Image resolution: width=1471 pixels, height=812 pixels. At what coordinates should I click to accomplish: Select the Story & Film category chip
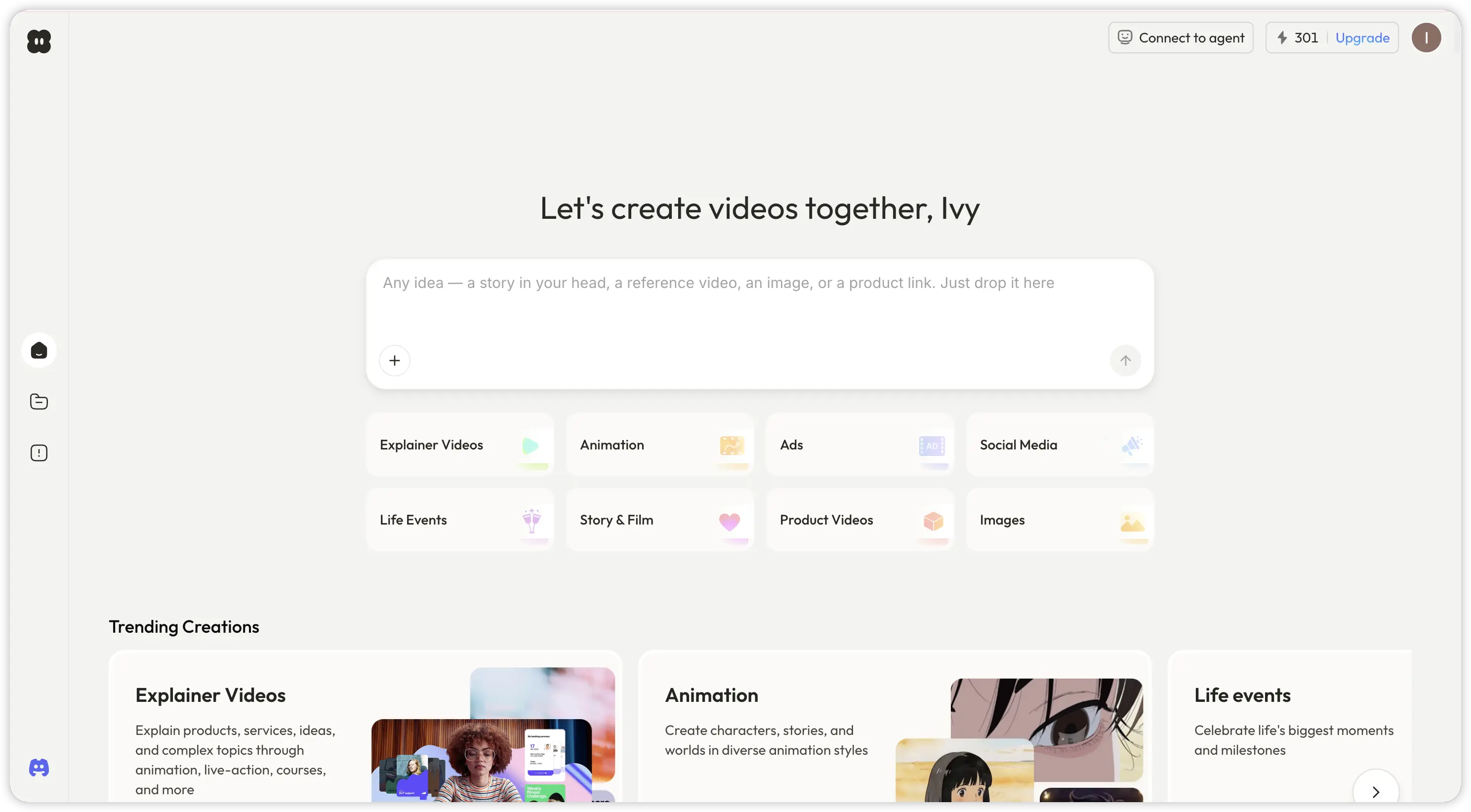pos(659,520)
